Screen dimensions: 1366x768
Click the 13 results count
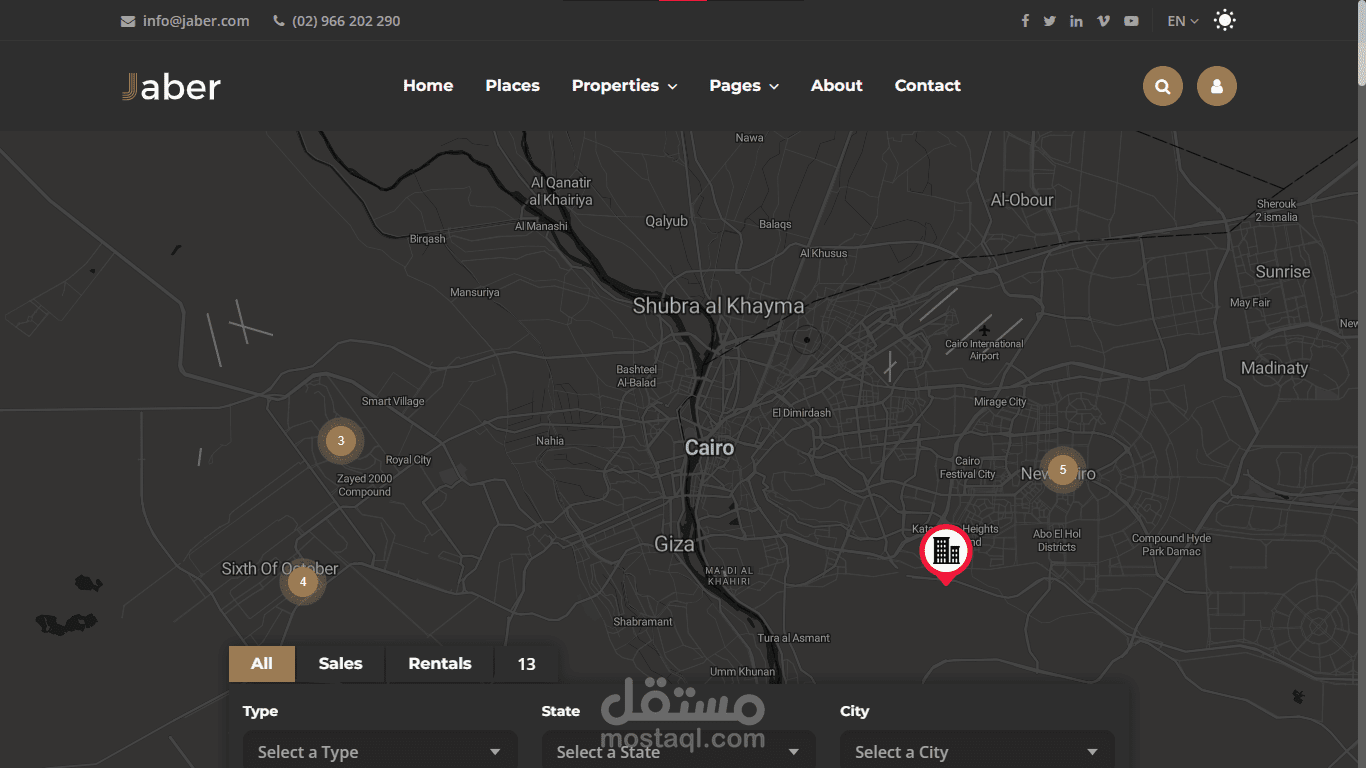click(527, 664)
